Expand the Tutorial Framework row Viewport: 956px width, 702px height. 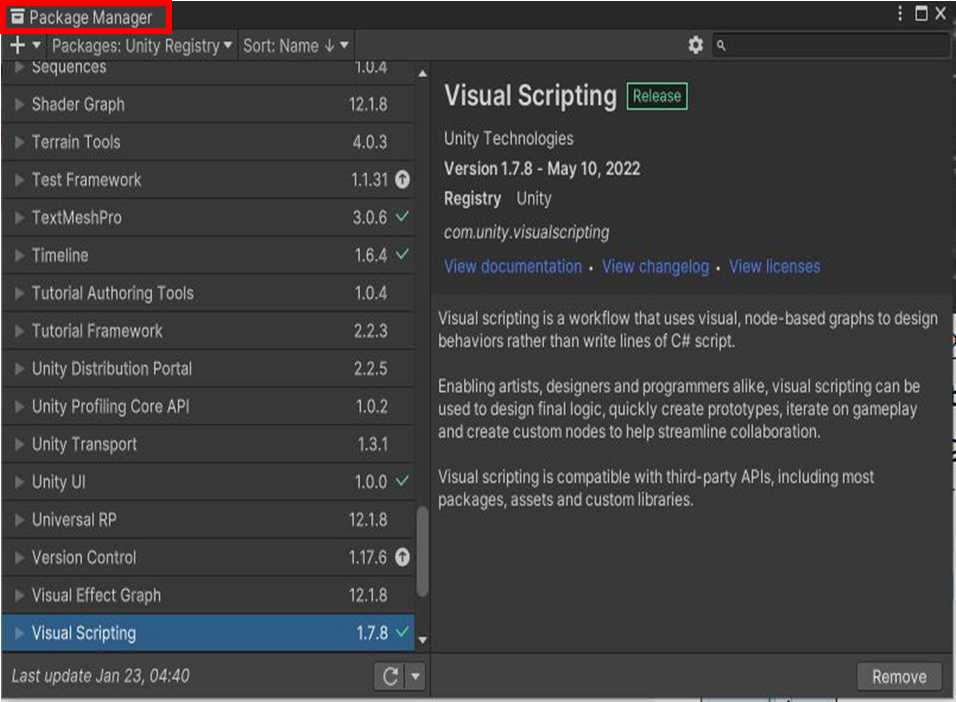point(20,331)
